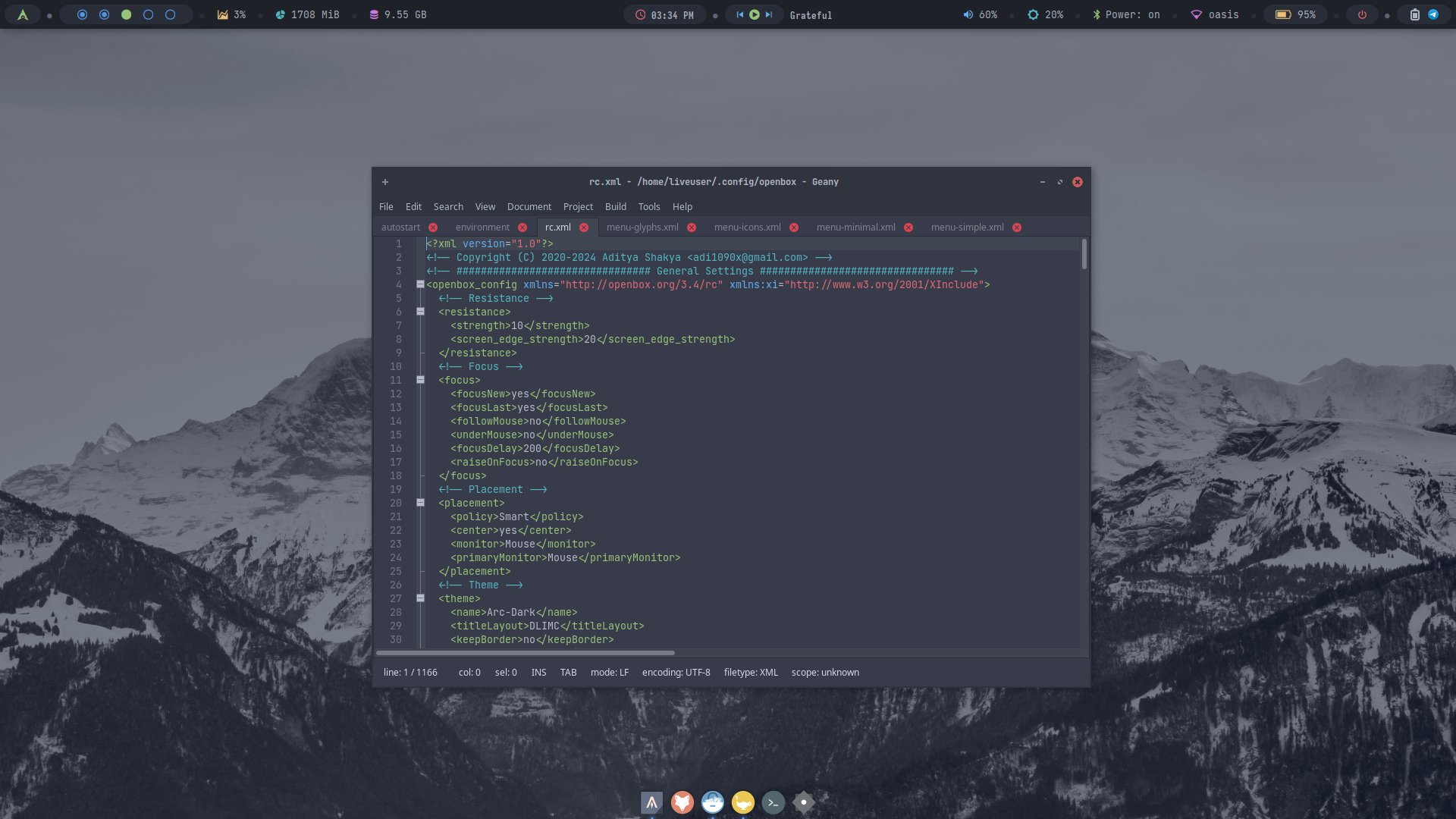The height and width of the screenshot is (819, 1456).
Task: Click the red power icon in the bar
Action: coord(1362,14)
